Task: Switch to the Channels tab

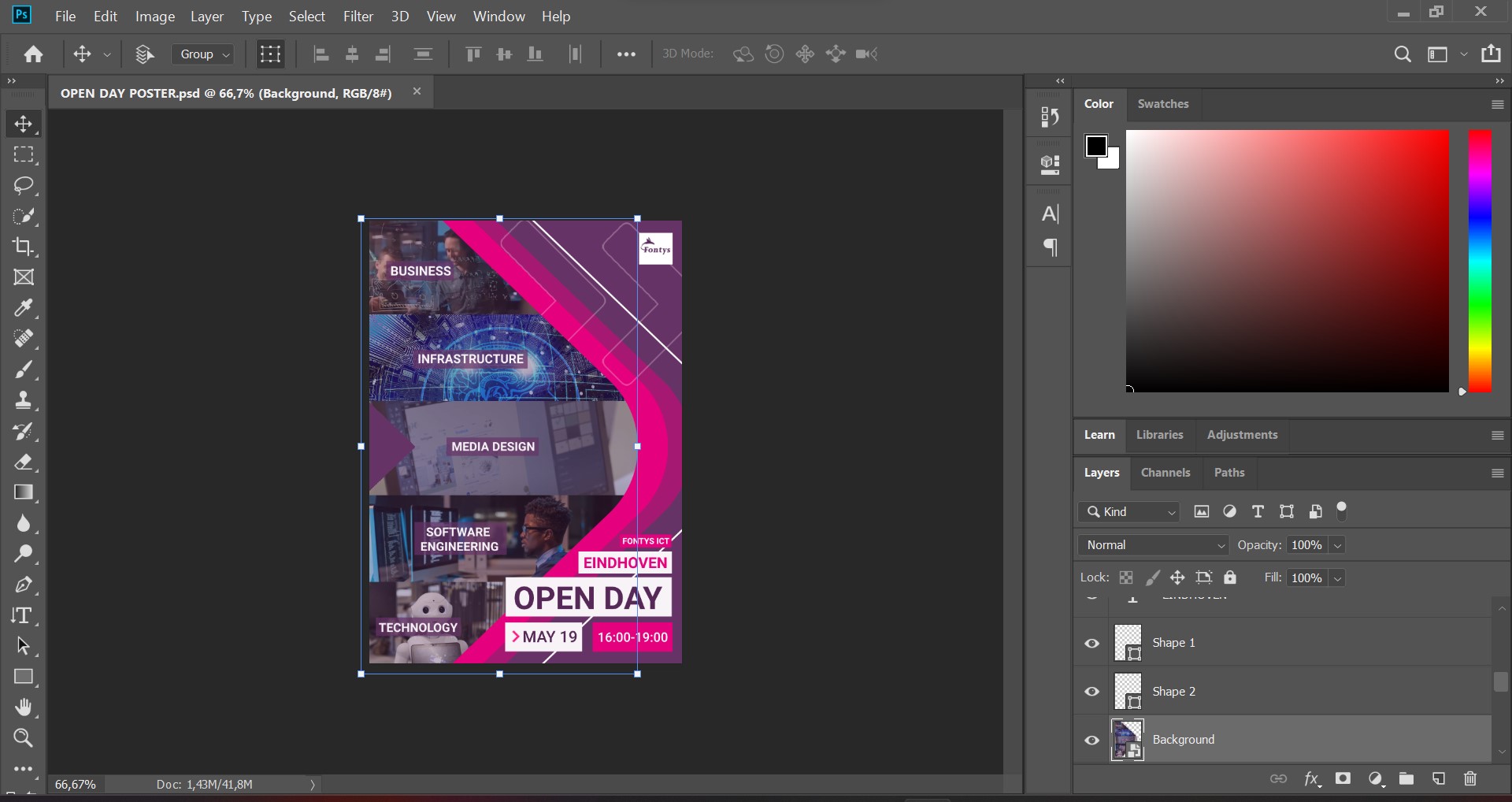Action: click(1165, 473)
